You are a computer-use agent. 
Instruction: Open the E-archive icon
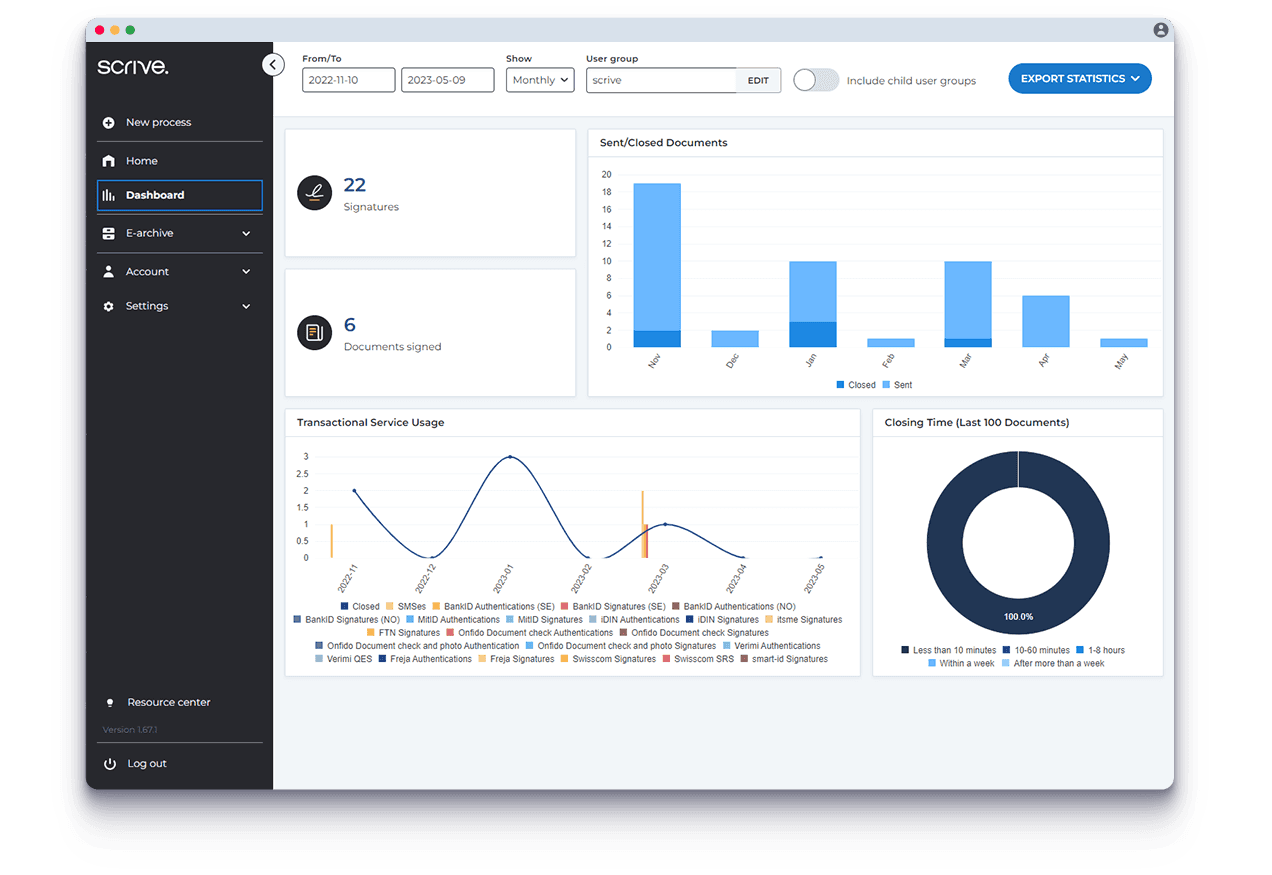110,233
